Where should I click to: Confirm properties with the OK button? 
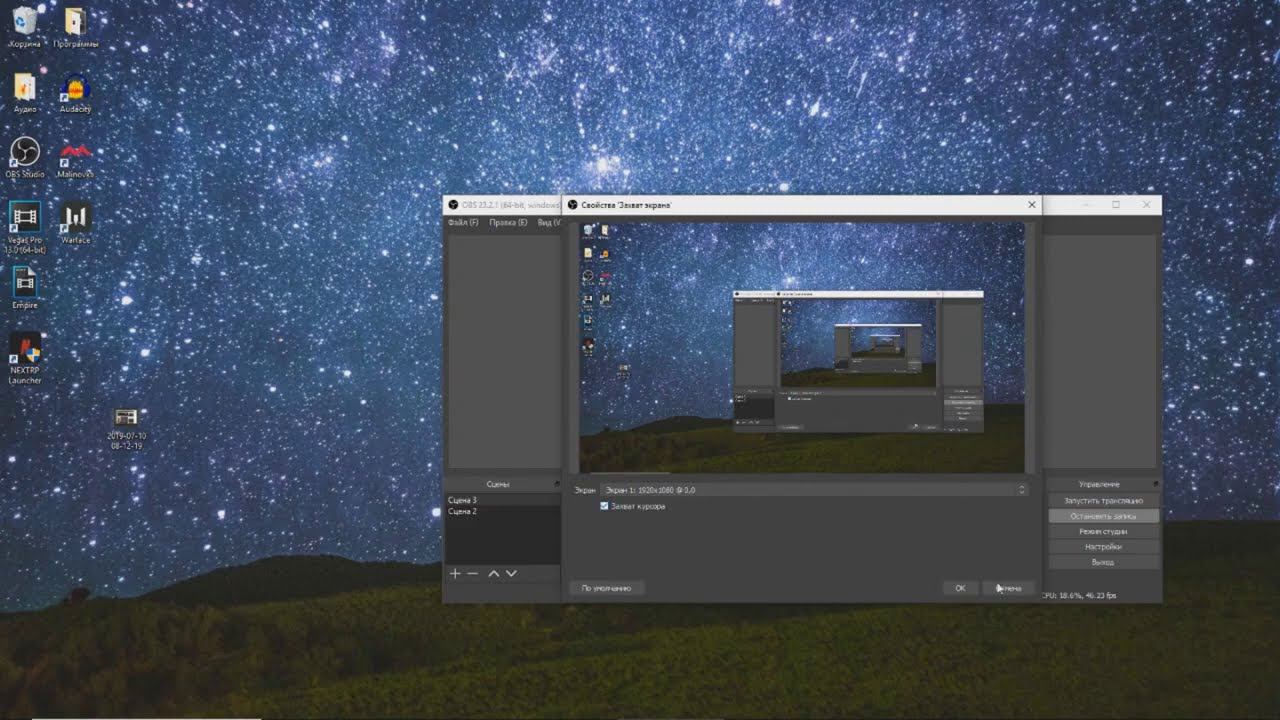pos(960,588)
